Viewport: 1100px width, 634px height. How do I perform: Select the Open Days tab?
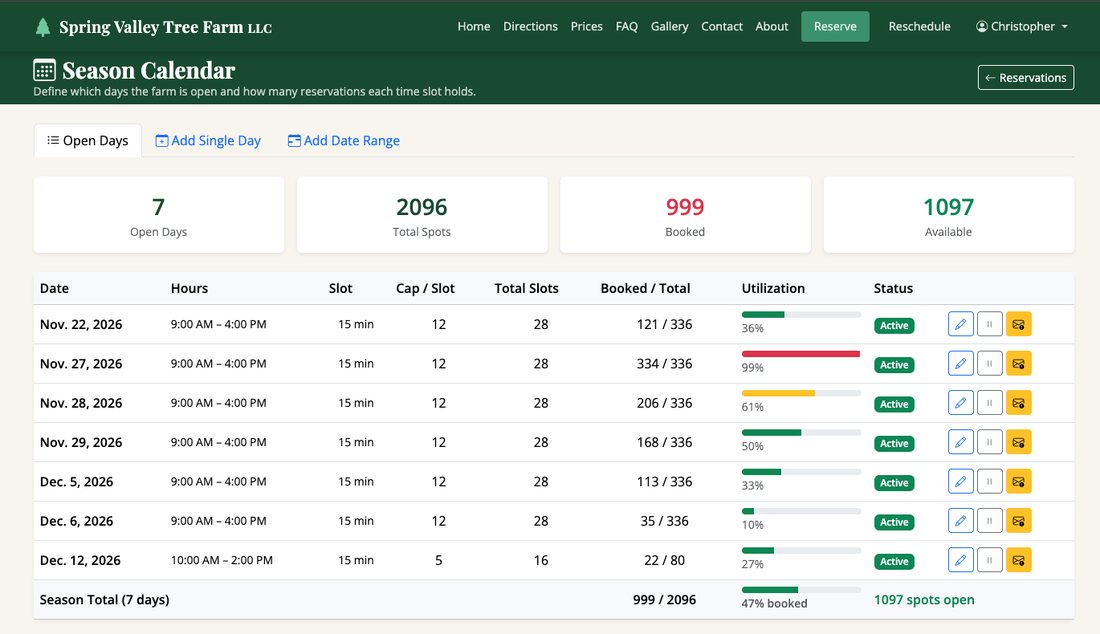[88, 140]
